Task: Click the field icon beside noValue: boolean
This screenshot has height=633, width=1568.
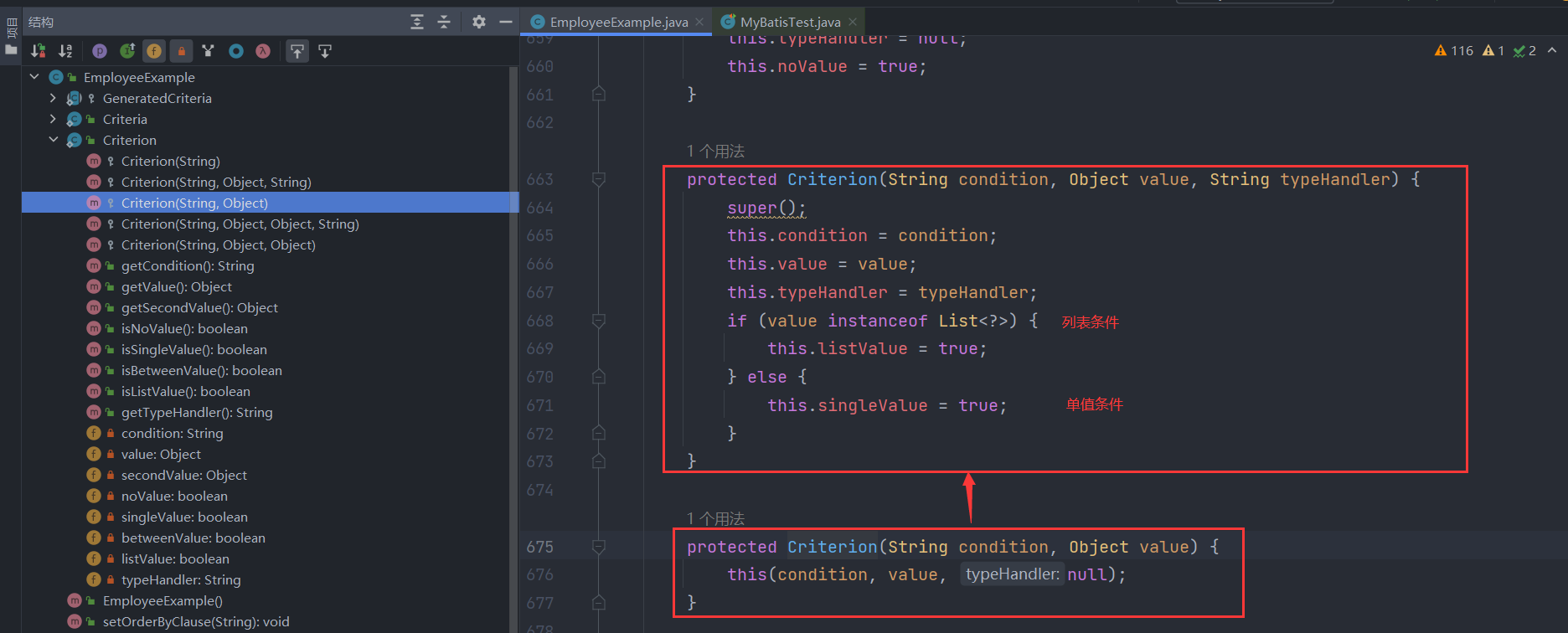Action: click(x=94, y=496)
